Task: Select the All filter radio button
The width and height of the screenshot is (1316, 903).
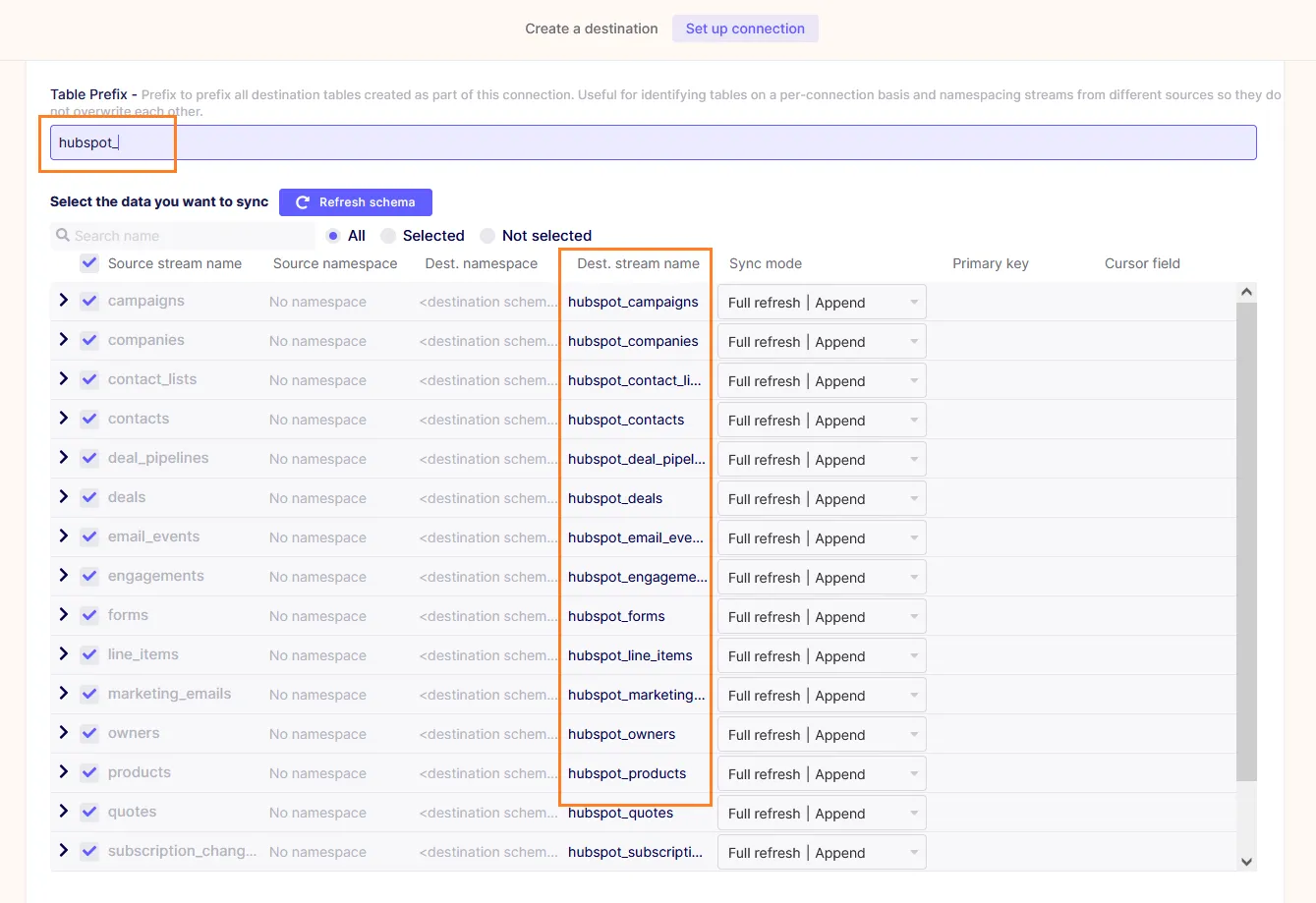Action: click(x=333, y=236)
